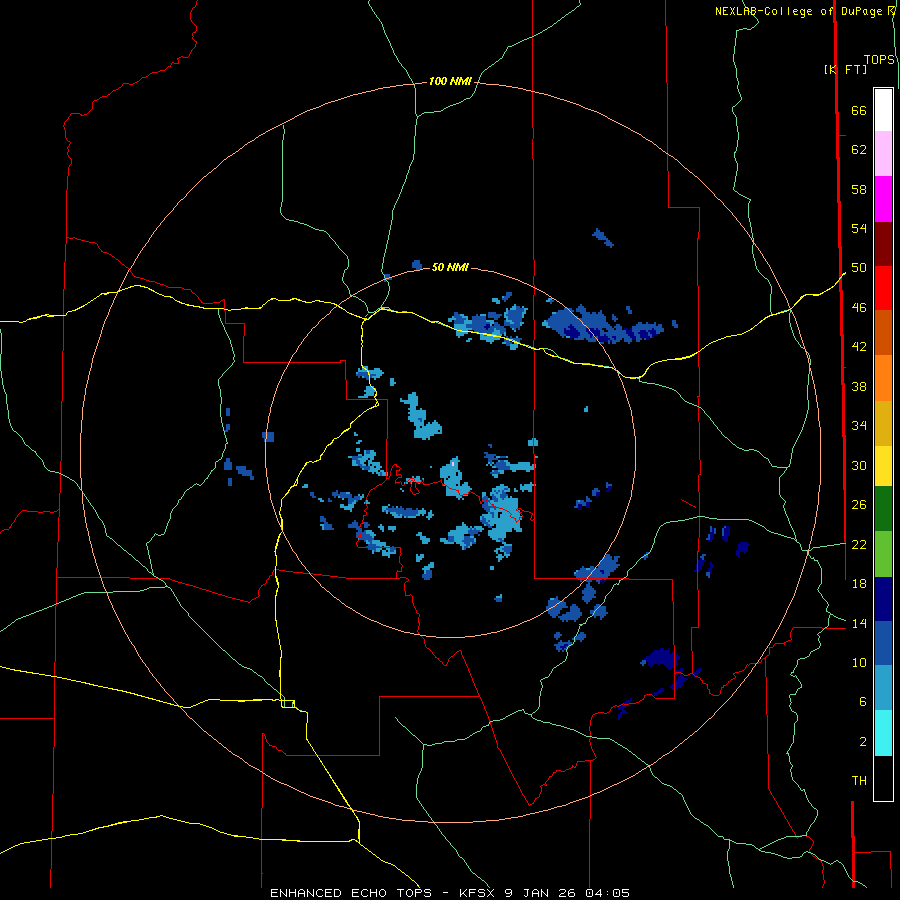Screen dimensions: 900x900
Task: Click the TH label on the legend scale
Action: coord(859,780)
